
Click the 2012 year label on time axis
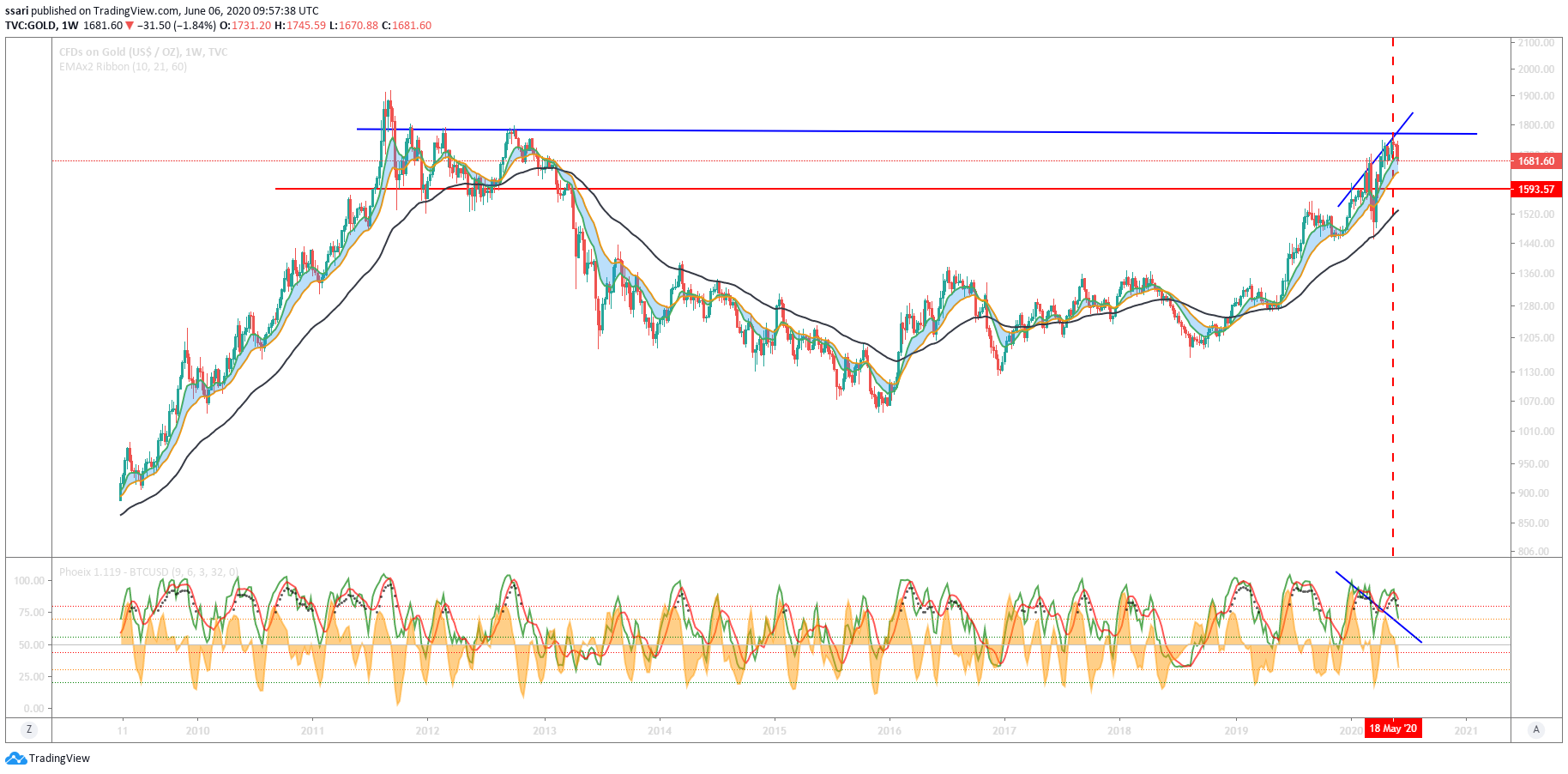(427, 731)
